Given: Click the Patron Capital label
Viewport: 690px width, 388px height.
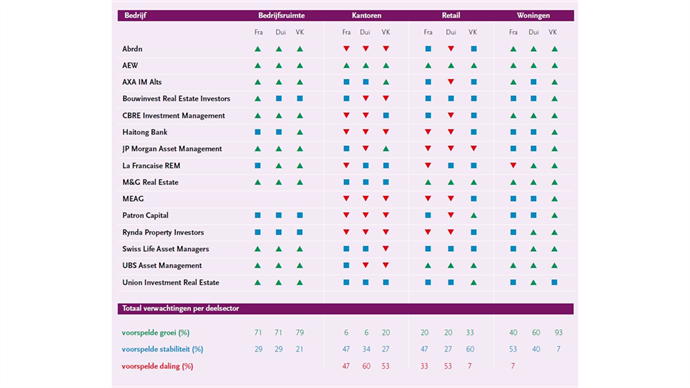Looking at the screenshot, I should pos(145,216).
